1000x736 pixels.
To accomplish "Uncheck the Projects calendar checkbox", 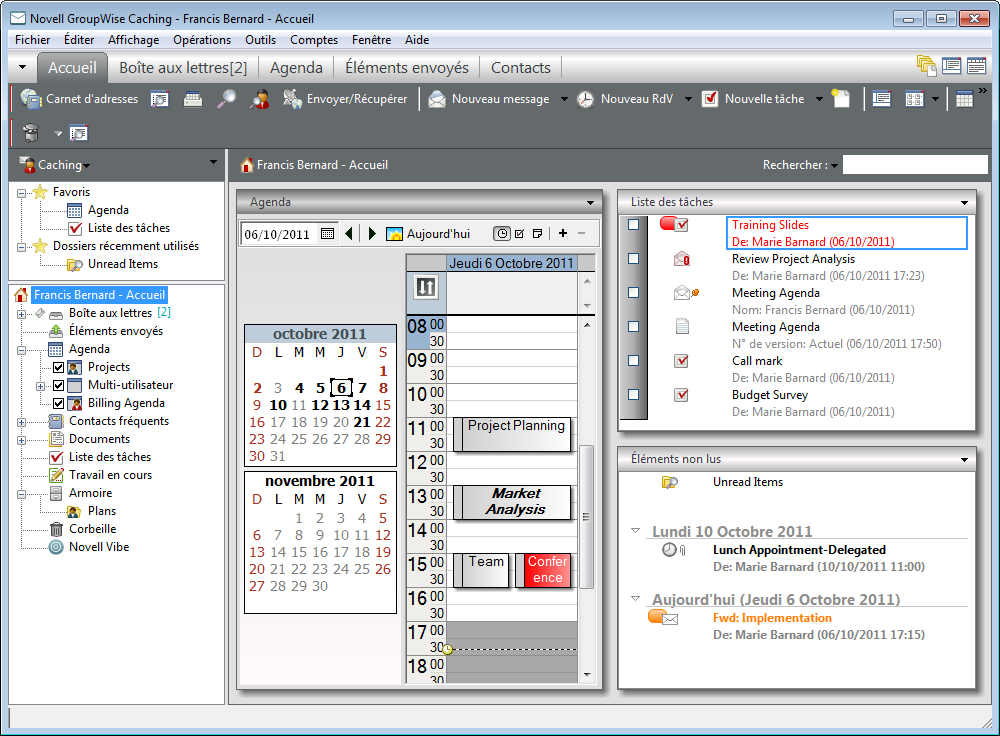I will click(58, 367).
